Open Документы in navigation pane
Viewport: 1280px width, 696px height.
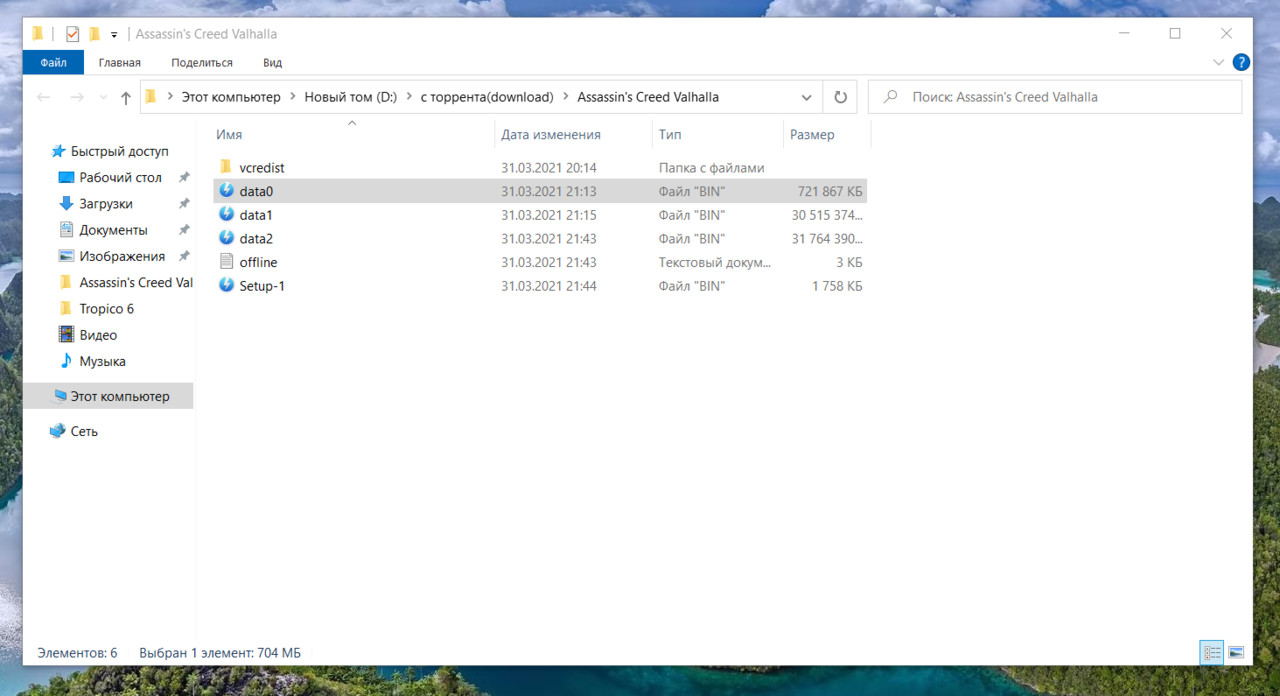point(113,230)
